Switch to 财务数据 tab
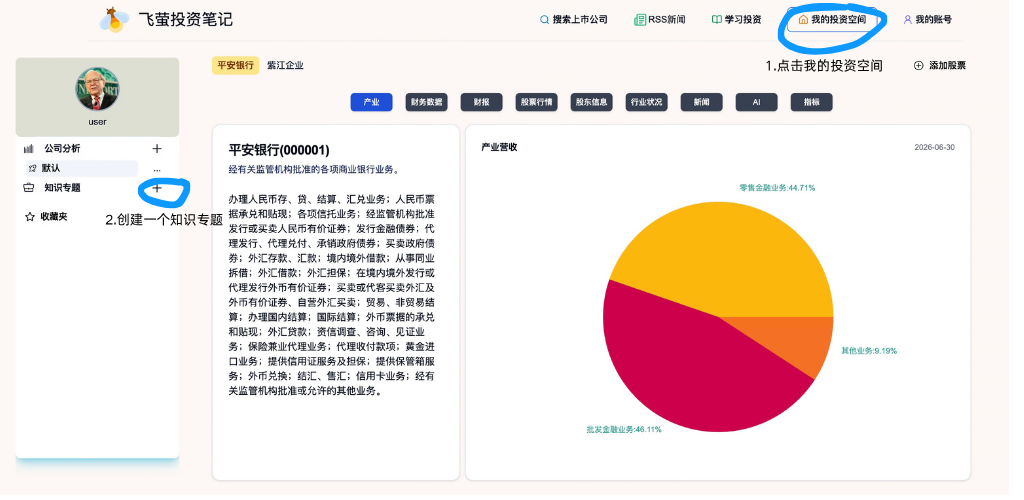1024x500 pixels. click(426, 102)
